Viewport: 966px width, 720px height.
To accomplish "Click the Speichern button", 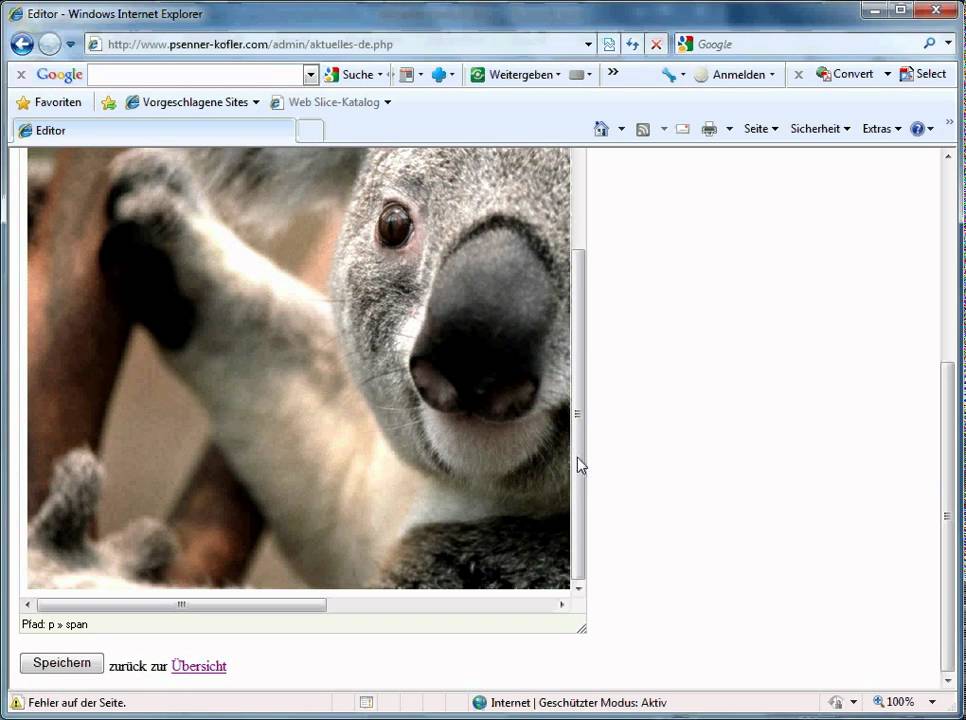I will [x=62, y=663].
